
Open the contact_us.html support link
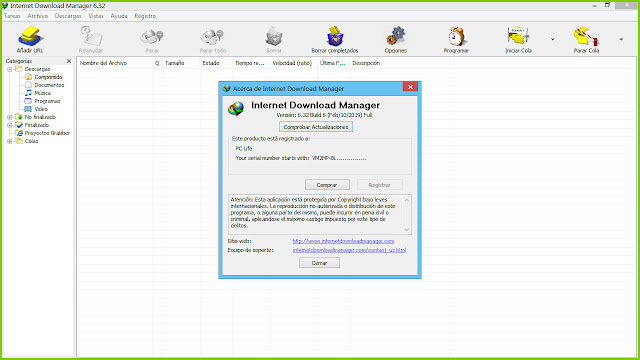pyautogui.click(x=349, y=250)
